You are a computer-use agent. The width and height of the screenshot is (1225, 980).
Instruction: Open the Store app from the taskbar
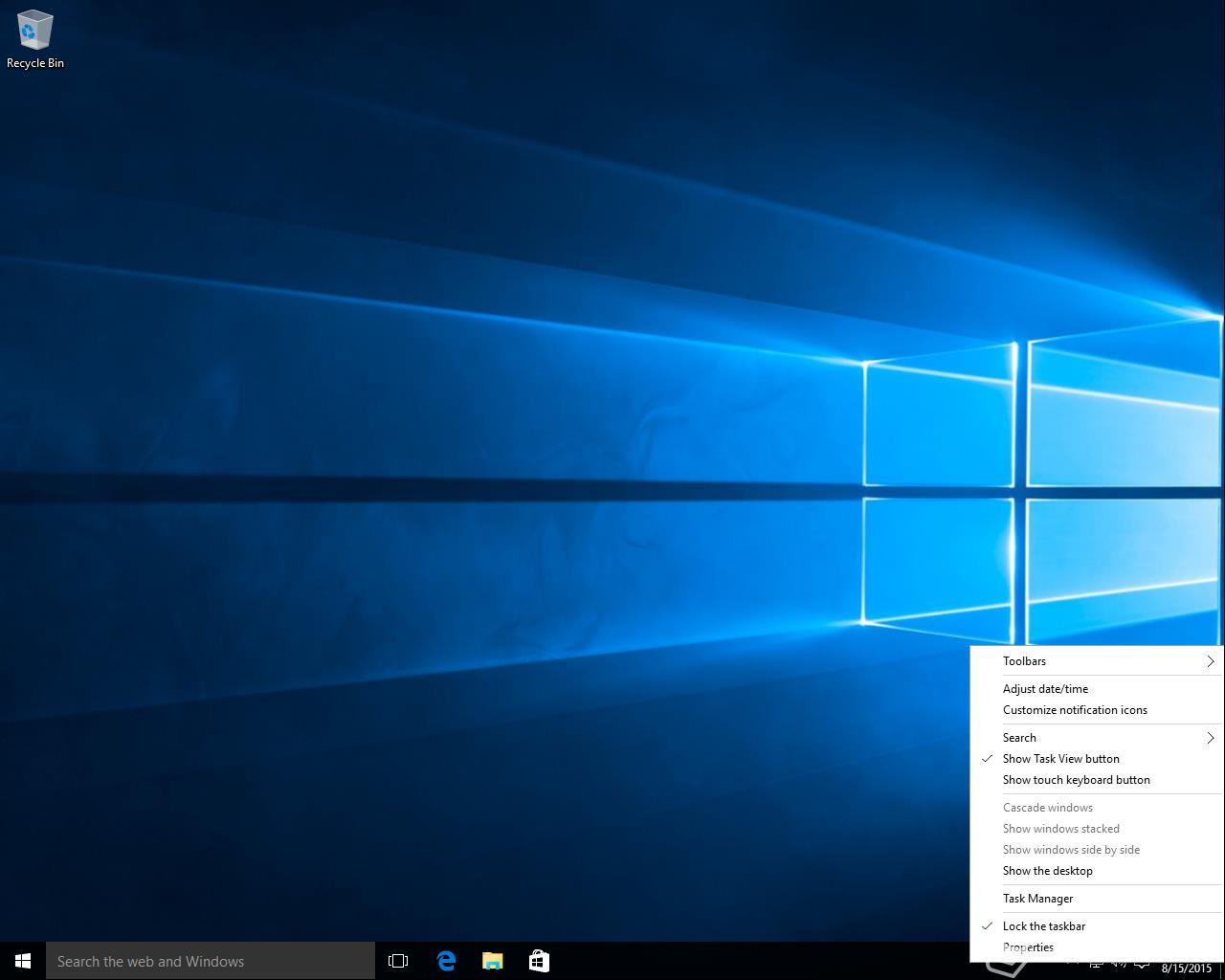(x=539, y=961)
